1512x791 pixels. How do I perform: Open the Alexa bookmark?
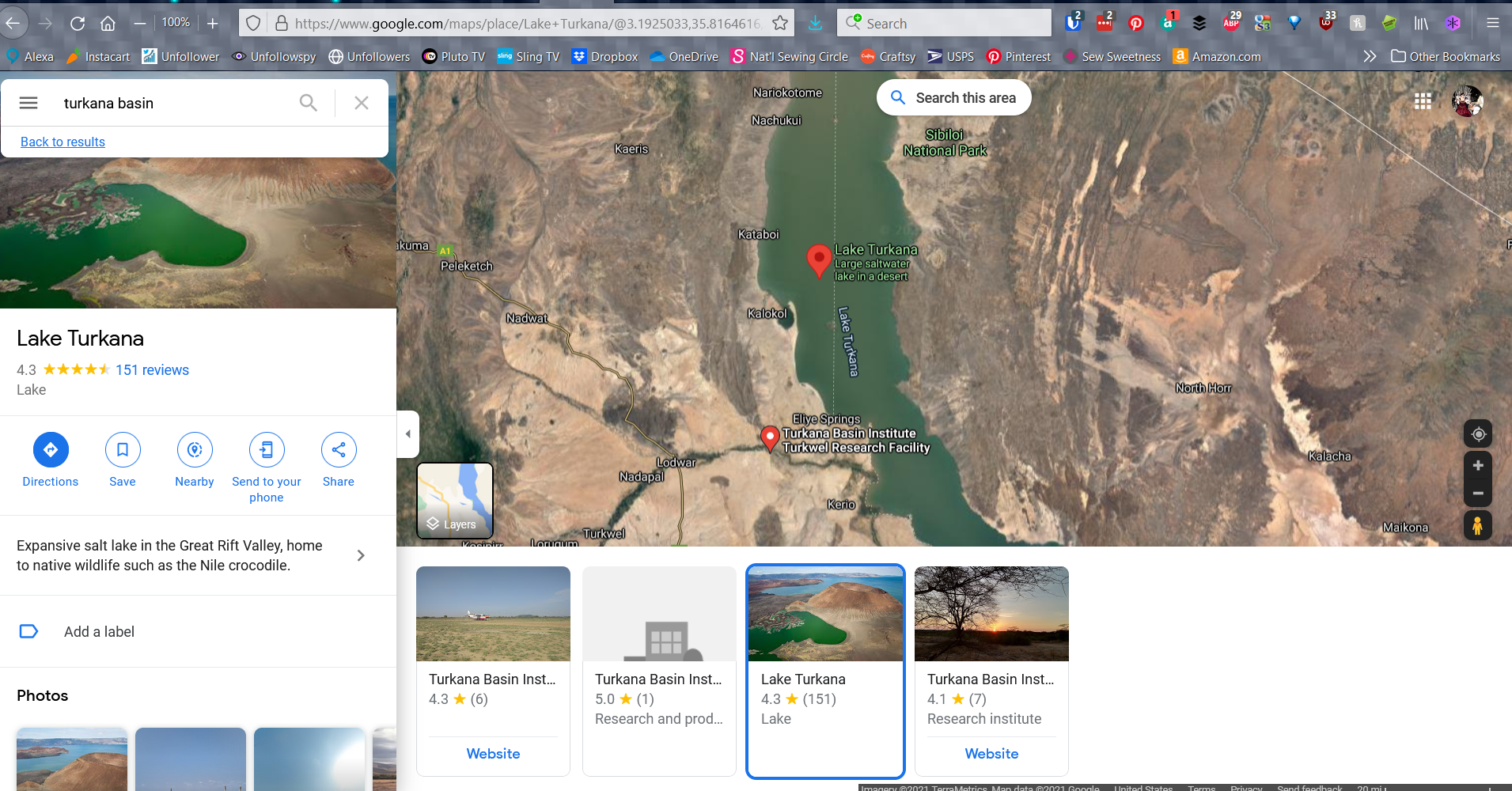tap(30, 56)
